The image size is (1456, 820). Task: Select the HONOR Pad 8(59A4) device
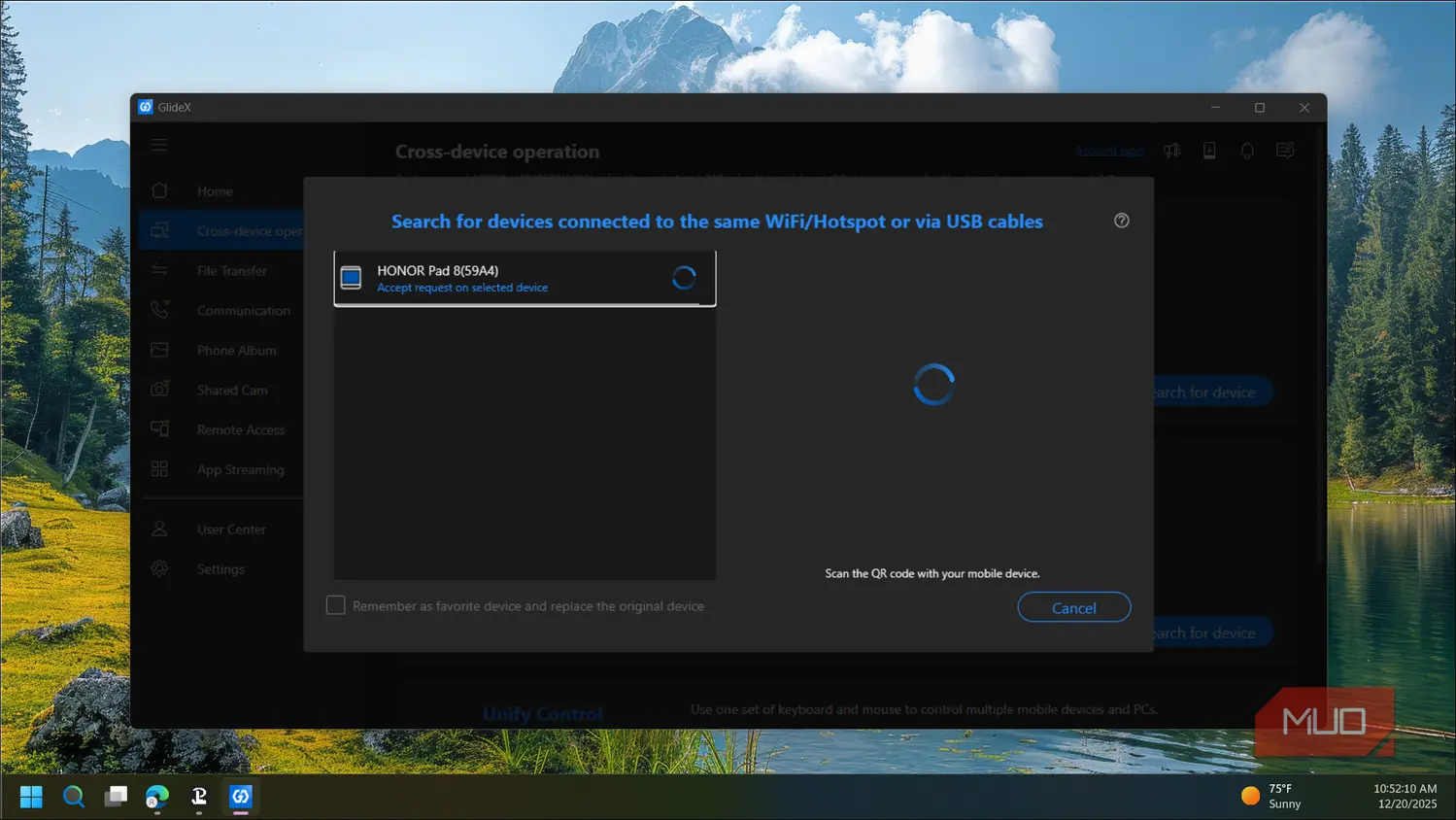[525, 279]
